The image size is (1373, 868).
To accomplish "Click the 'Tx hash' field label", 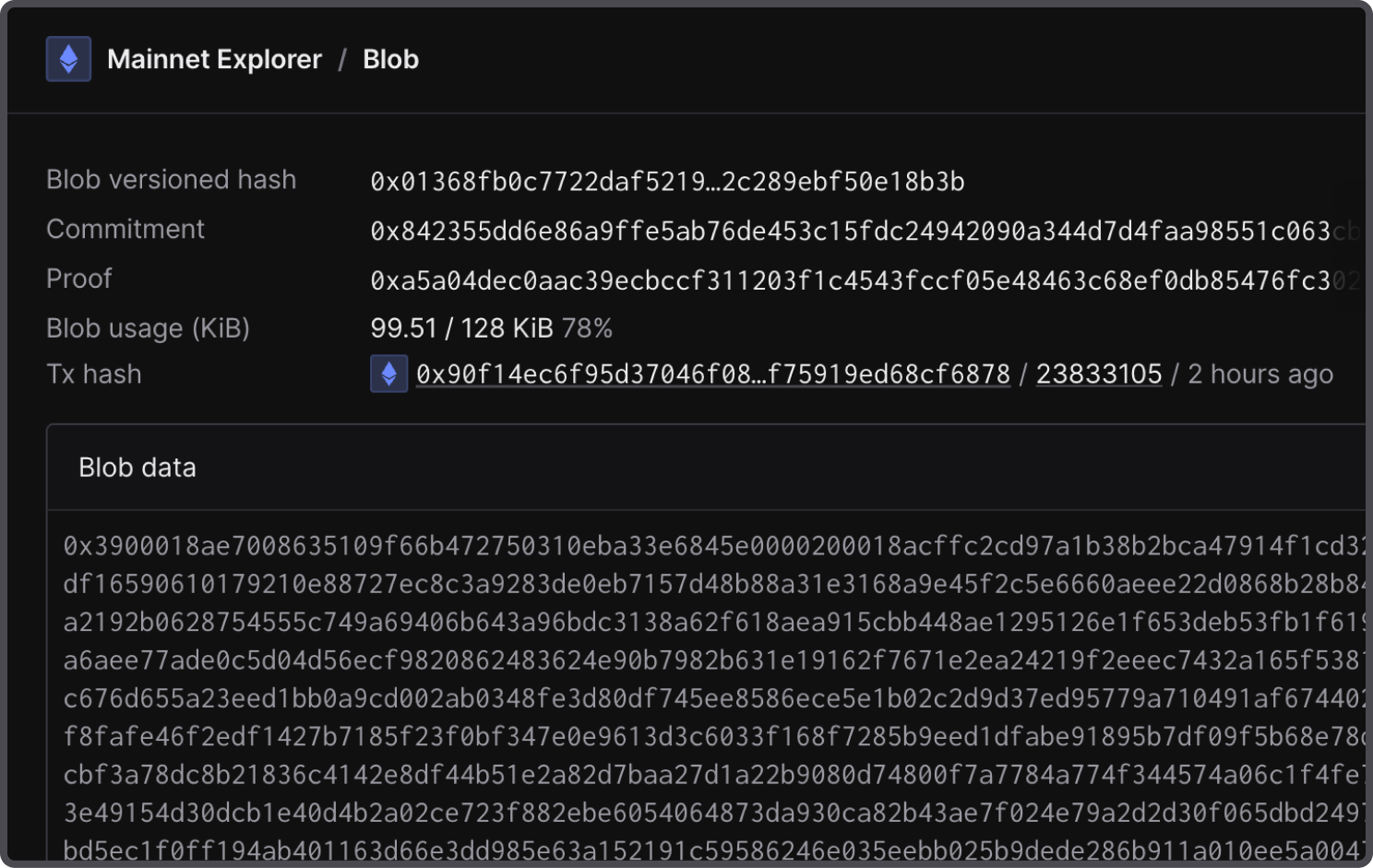I will [x=94, y=374].
